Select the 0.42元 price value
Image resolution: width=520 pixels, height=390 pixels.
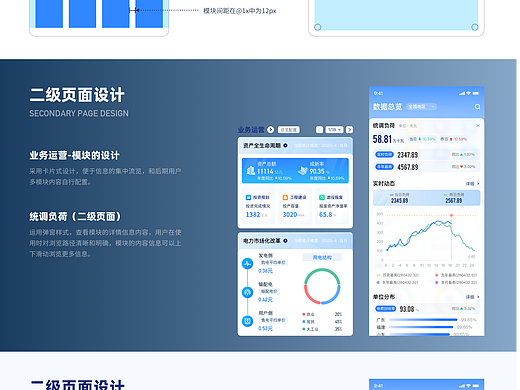[x=265, y=300]
